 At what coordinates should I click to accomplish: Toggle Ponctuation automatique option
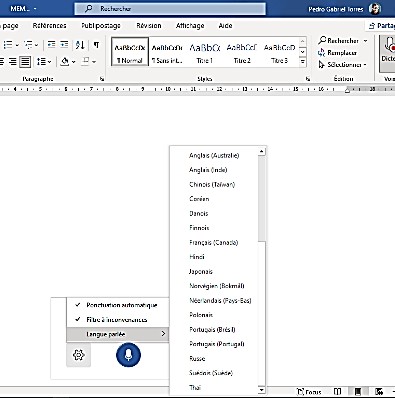click(118, 305)
